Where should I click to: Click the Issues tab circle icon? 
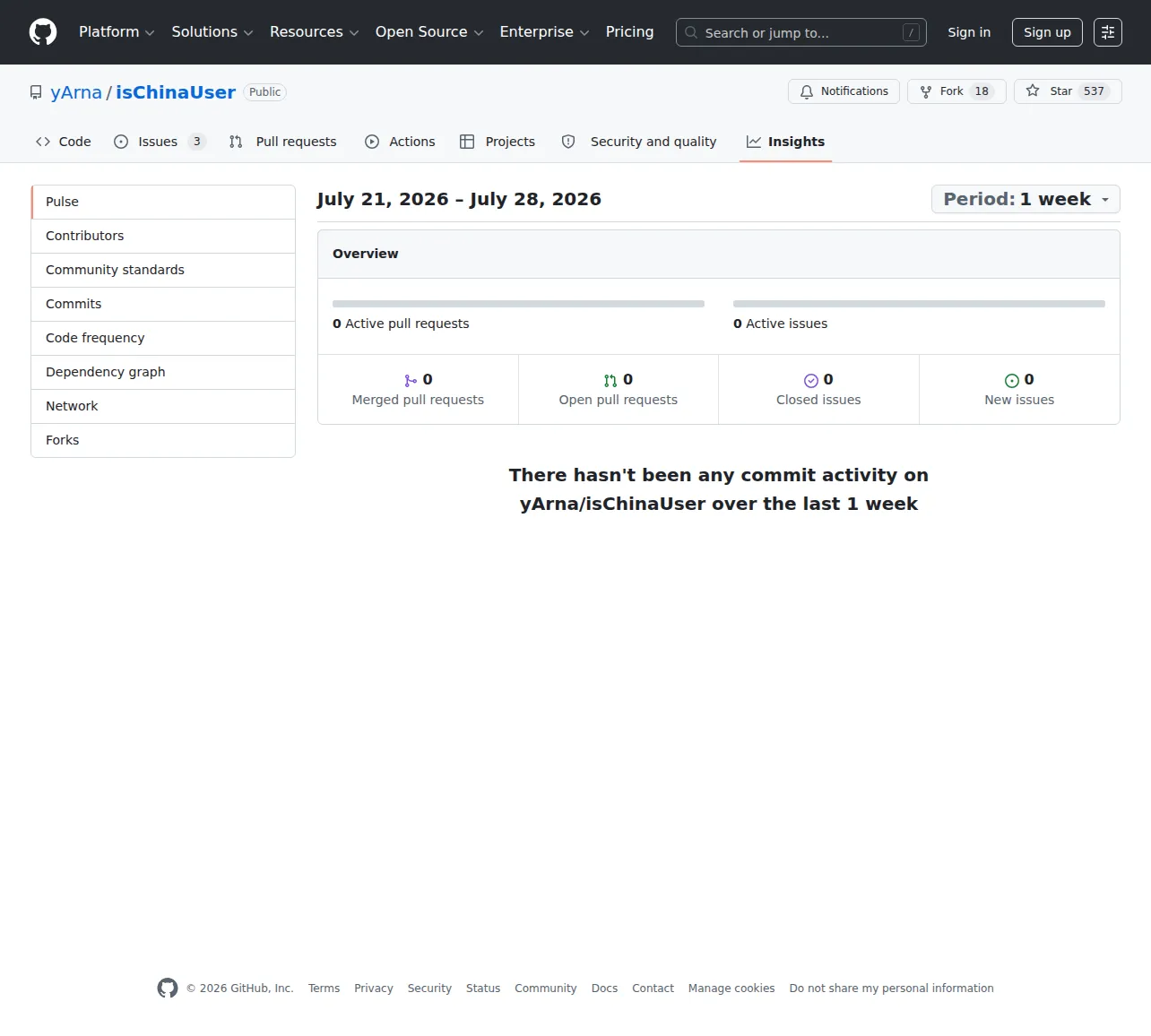[121, 142]
